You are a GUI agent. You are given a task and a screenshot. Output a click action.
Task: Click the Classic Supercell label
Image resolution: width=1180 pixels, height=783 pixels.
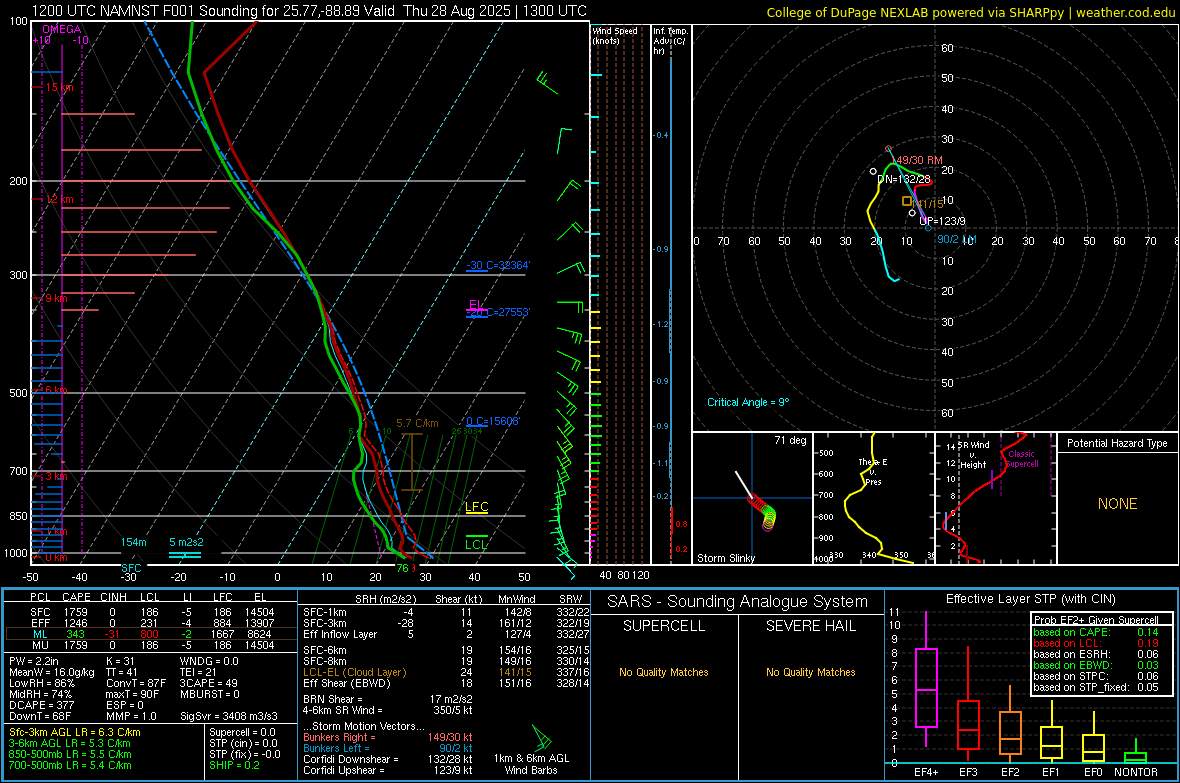tap(1021, 459)
